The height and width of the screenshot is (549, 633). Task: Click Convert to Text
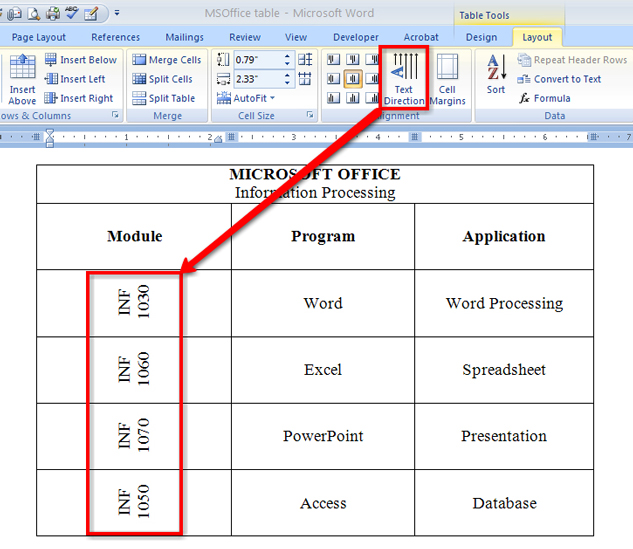(x=559, y=79)
